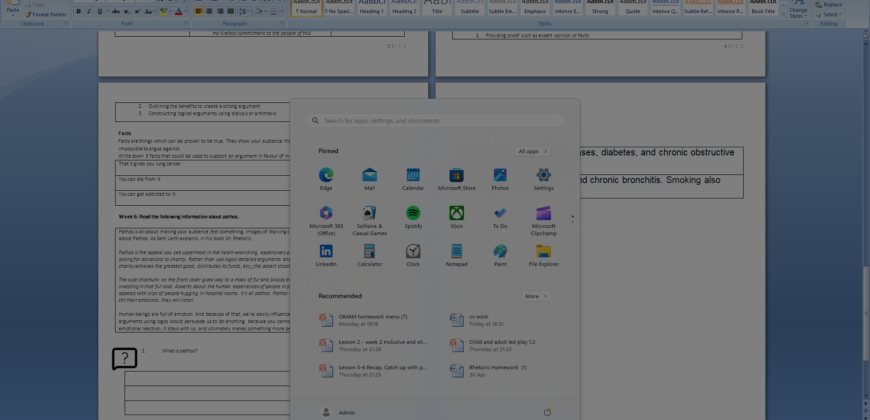Align text right in Word
This screenshot has height=420, width=870.
tap(220, 11)
